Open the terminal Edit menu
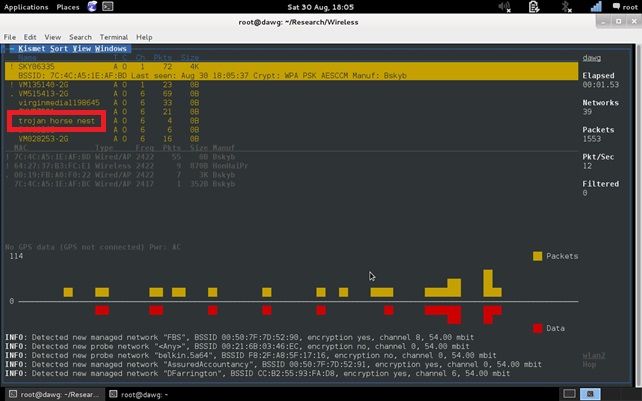The width and height of the screenshot is (642, 401). pyautogui.click(x=29, y=37)
